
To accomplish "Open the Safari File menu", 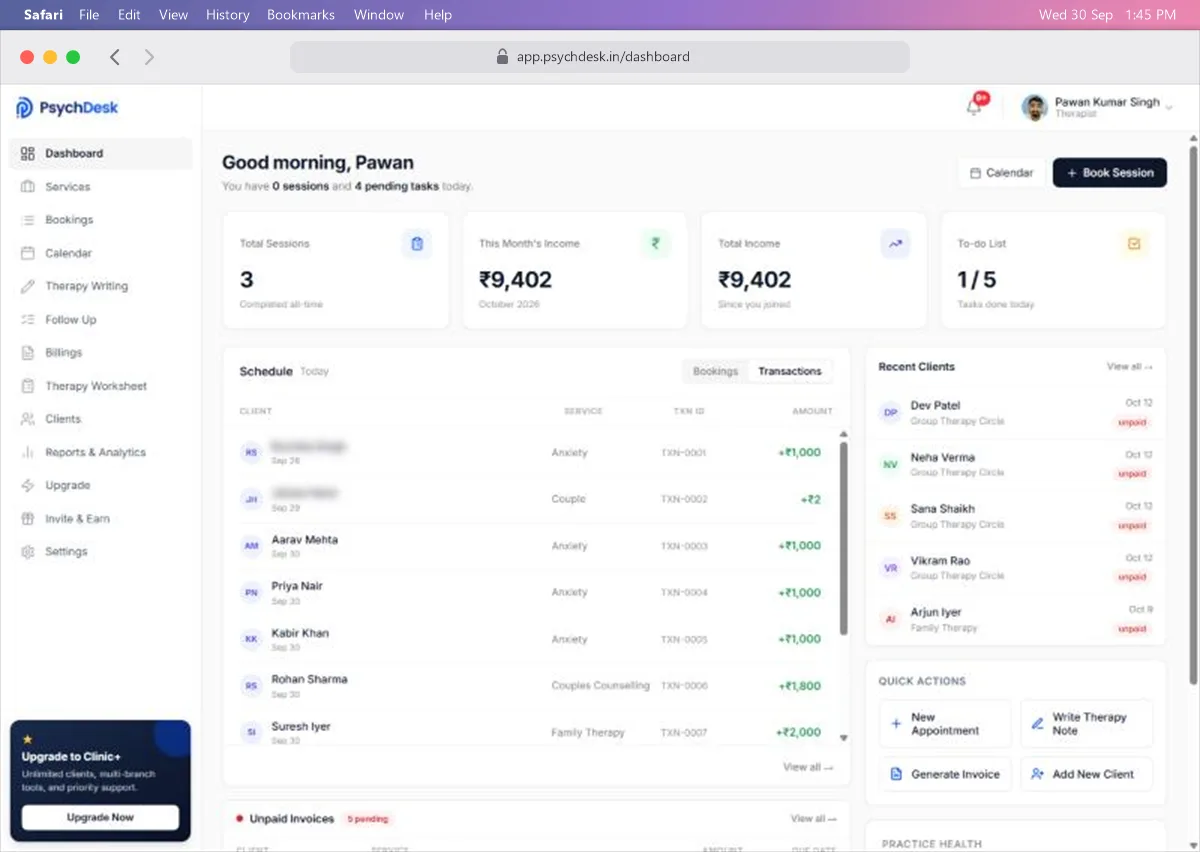I will coord(89,14).
